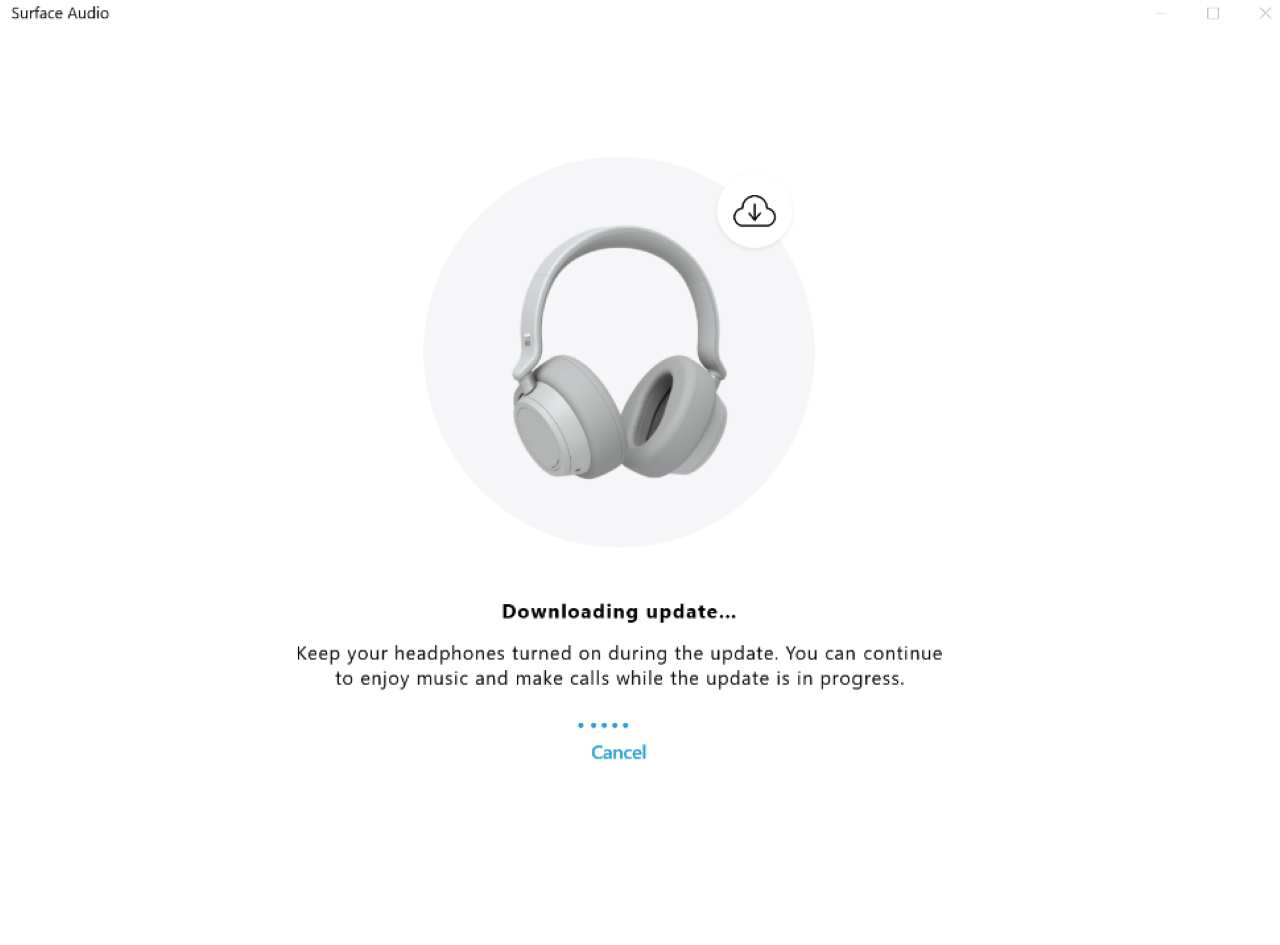Close the Surface Audio window
The width and height of the screenshot is (1280, 945).
click(x=1265, y=13)
